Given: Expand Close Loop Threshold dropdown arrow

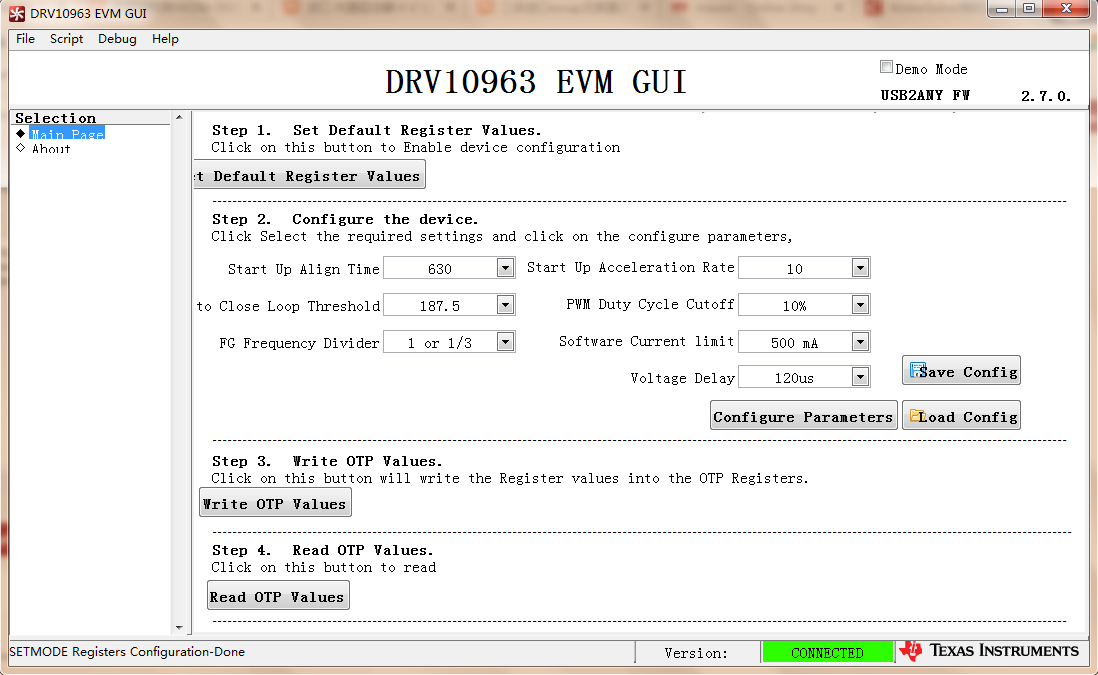Looking at the screenshot, I should pos(505,305).
